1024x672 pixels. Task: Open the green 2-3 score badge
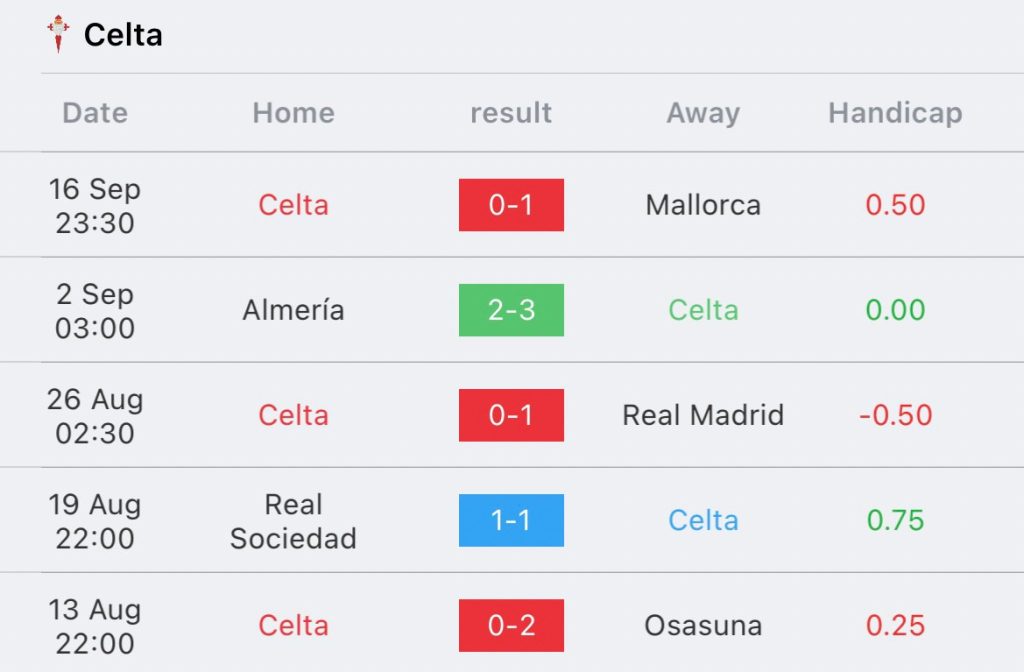[x=511, y=310]
